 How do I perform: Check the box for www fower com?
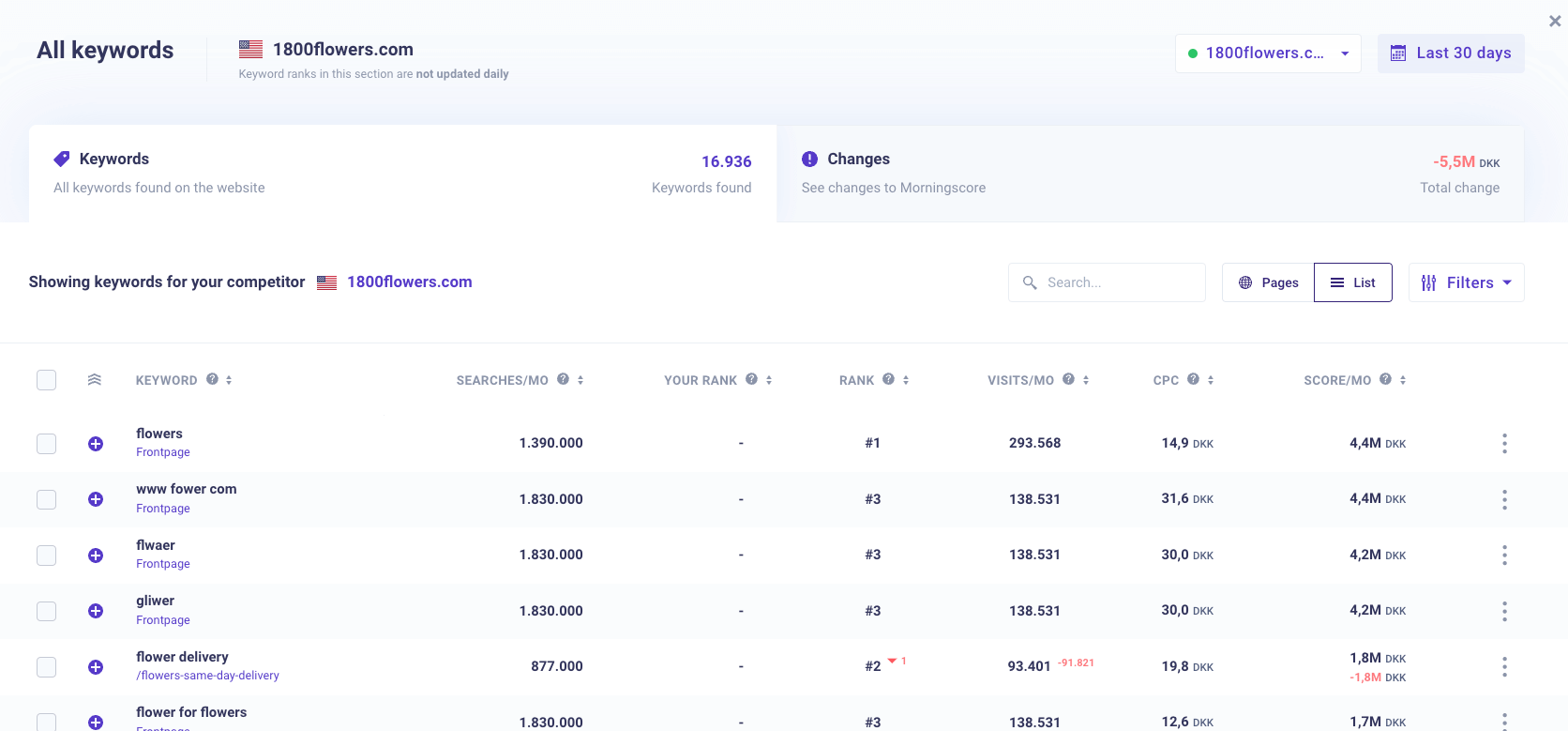click(x=46, y=499)
